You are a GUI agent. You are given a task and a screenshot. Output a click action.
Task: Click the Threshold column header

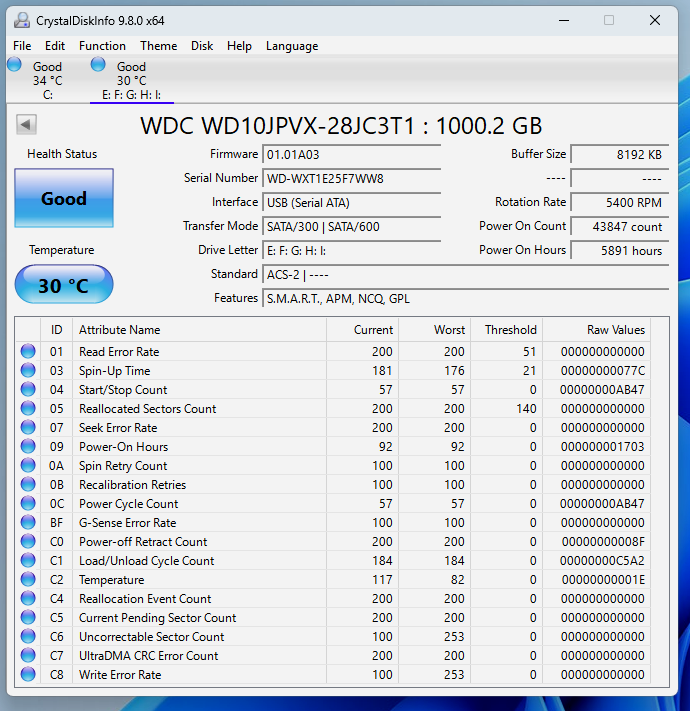click(x=507, y=330)
